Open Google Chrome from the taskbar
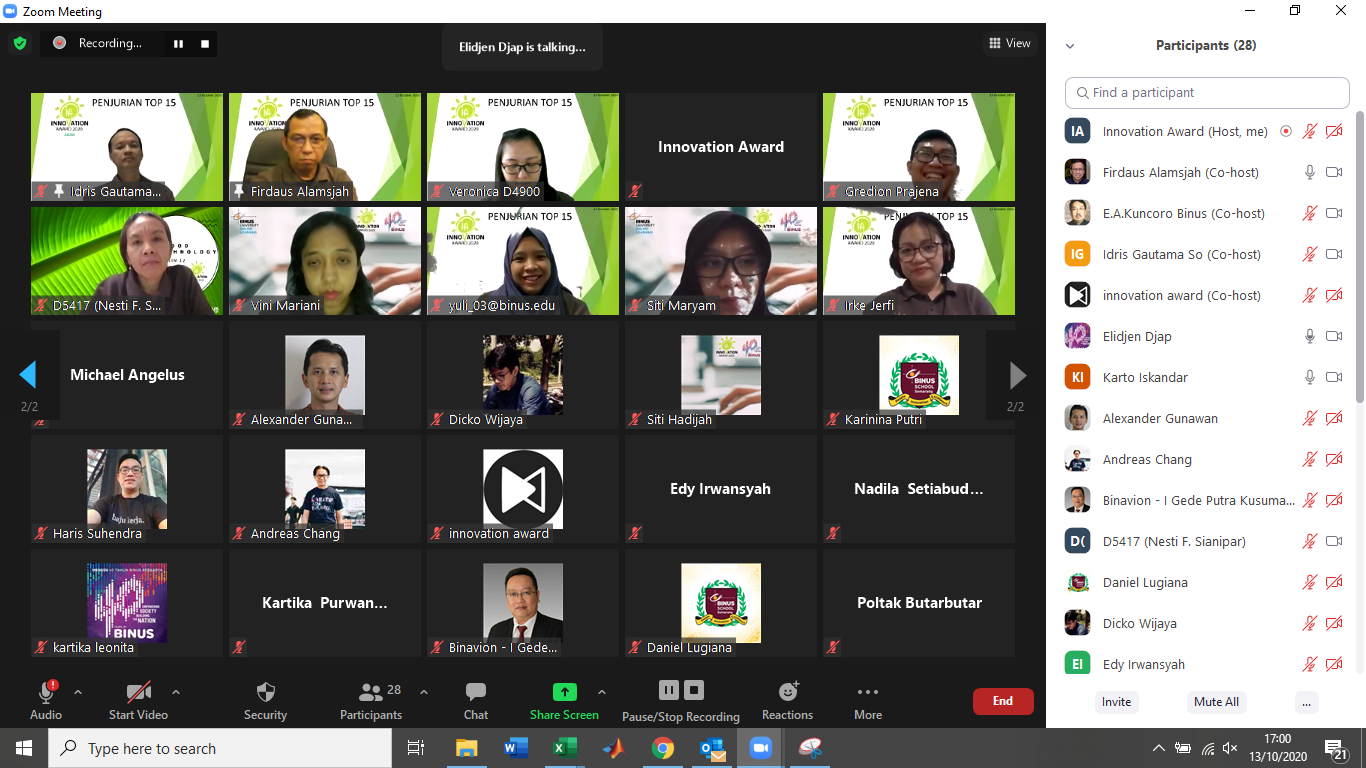Viewport: 1366px width, 768px height. click(x=662, y=748)
